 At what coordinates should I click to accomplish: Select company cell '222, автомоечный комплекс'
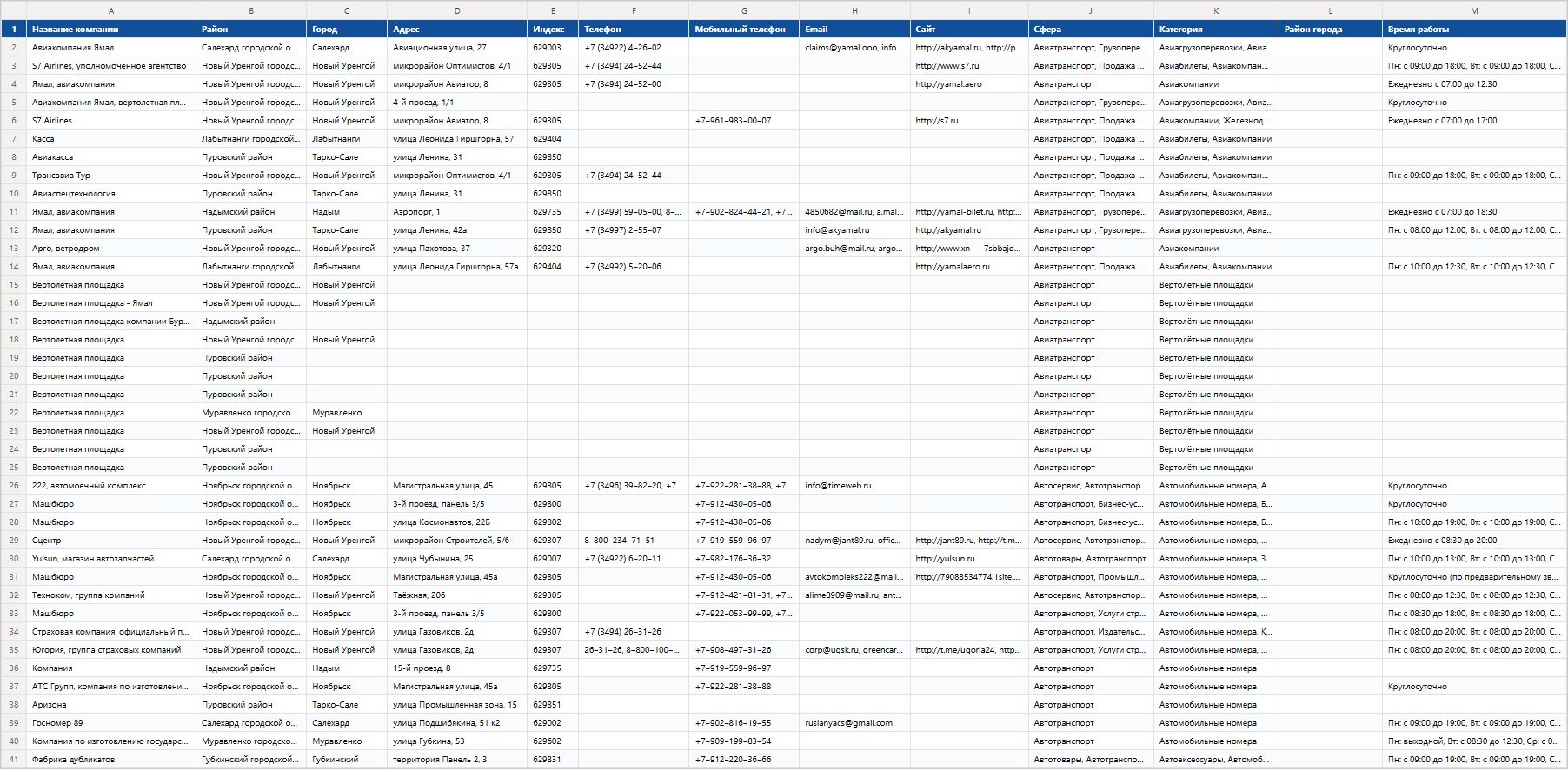tap(111, 486)
